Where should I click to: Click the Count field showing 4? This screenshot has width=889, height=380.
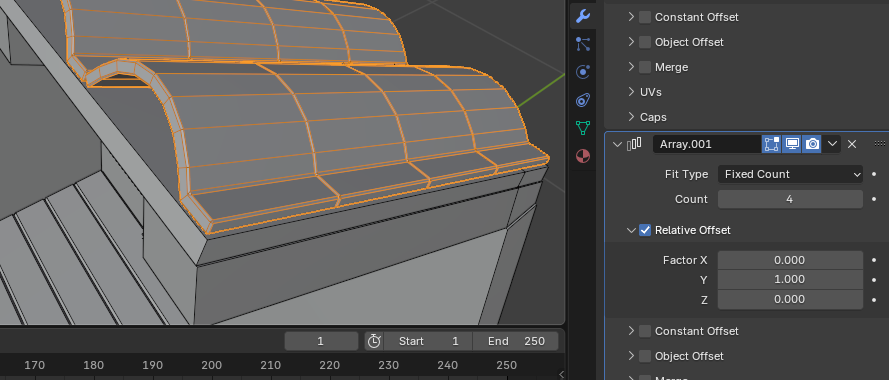click(790, 199)
